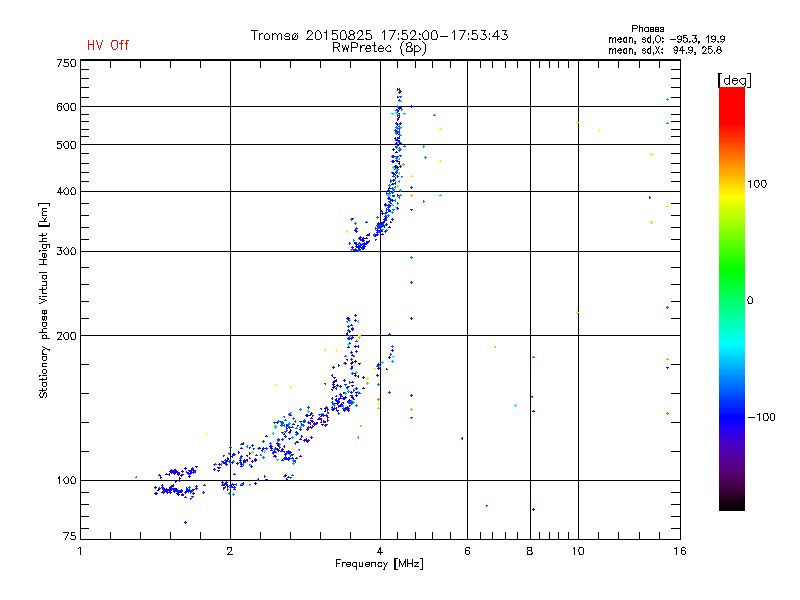Image resolution: width=800 pixels, height=600 pixels.
Task: Click the 'mean, sd,X: 94.9, 25.8' statistic
Action: 665,50
